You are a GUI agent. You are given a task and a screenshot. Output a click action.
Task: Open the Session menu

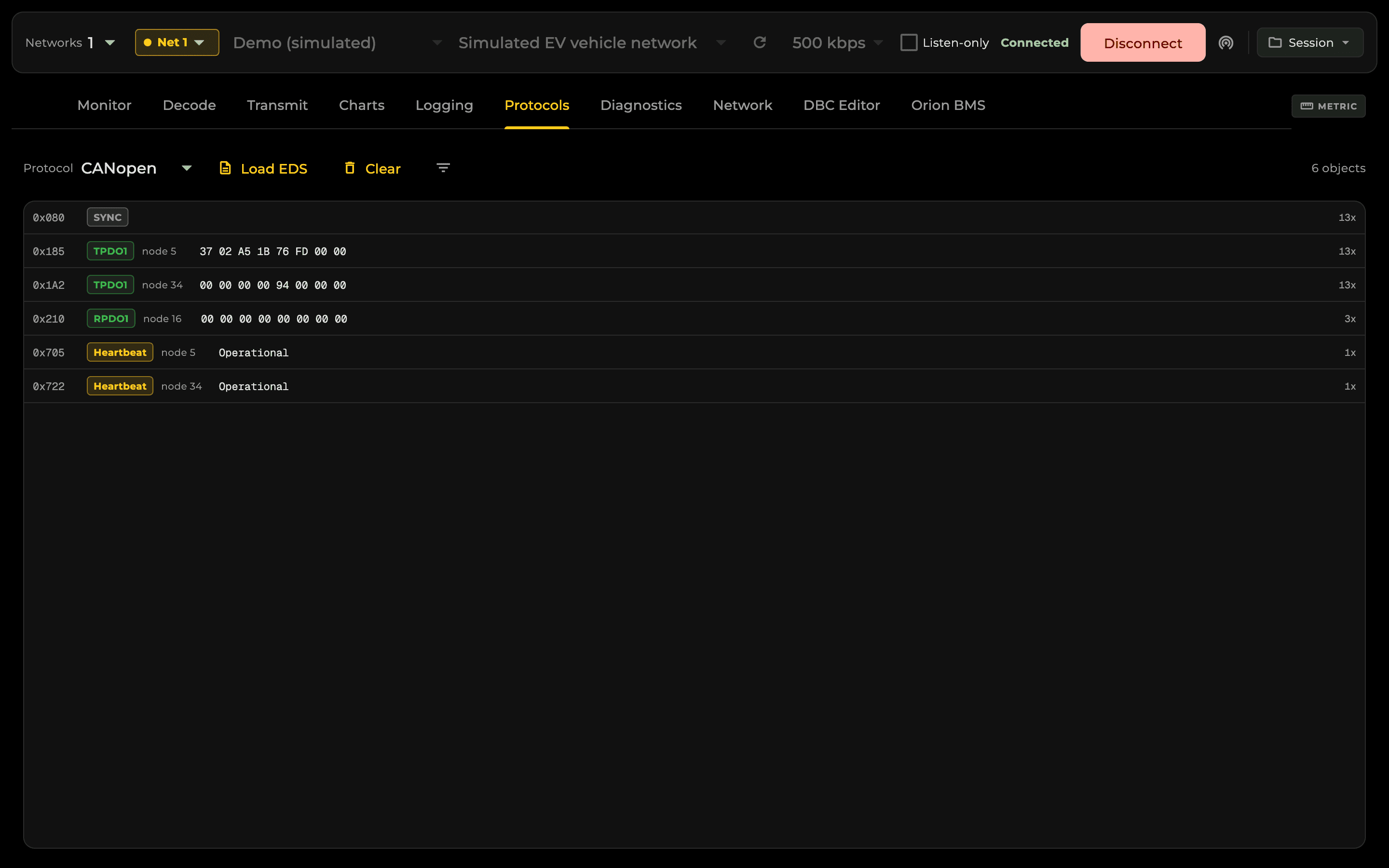(x=1310, y=42)
